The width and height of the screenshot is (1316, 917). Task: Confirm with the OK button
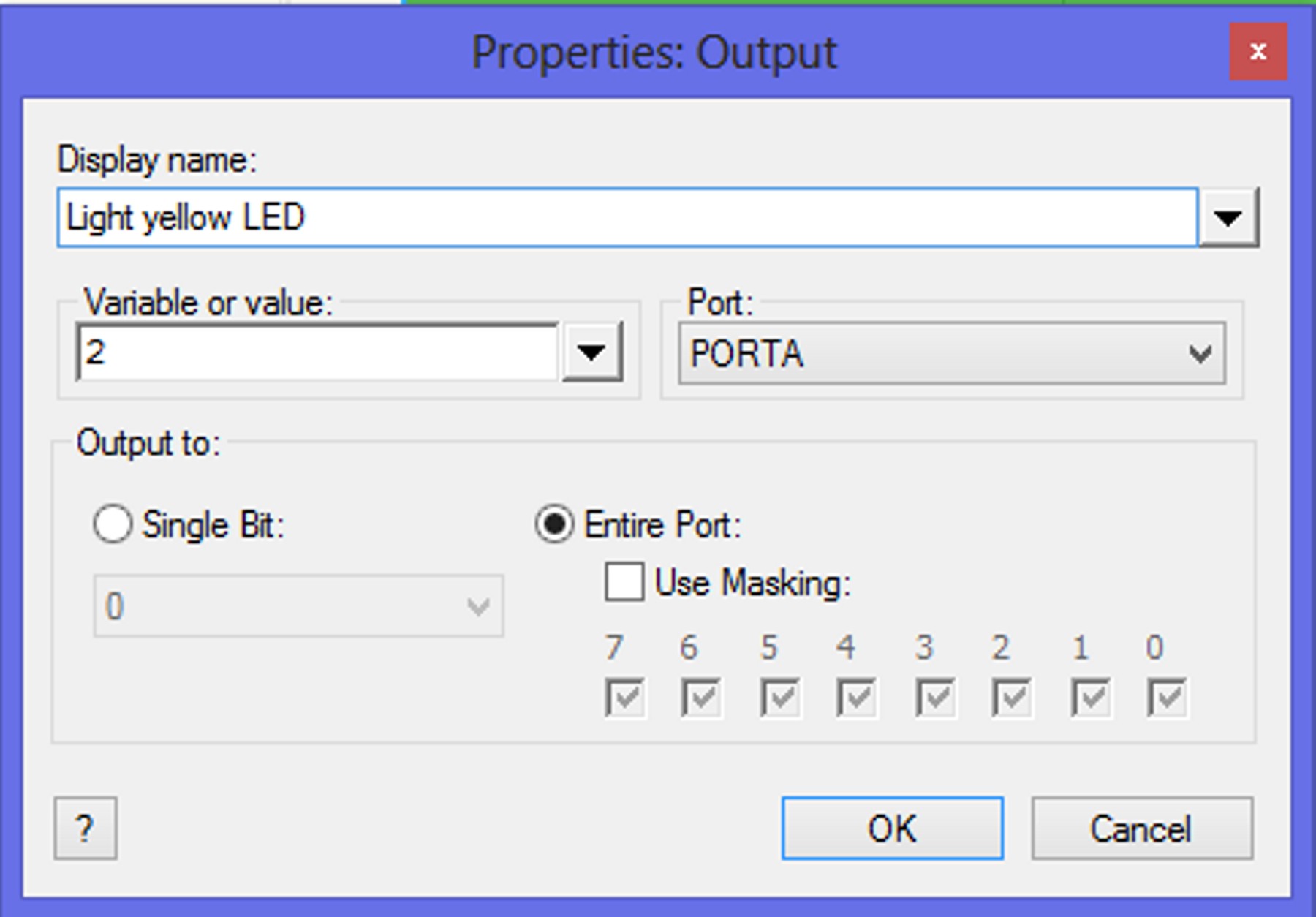coord(893,828)
